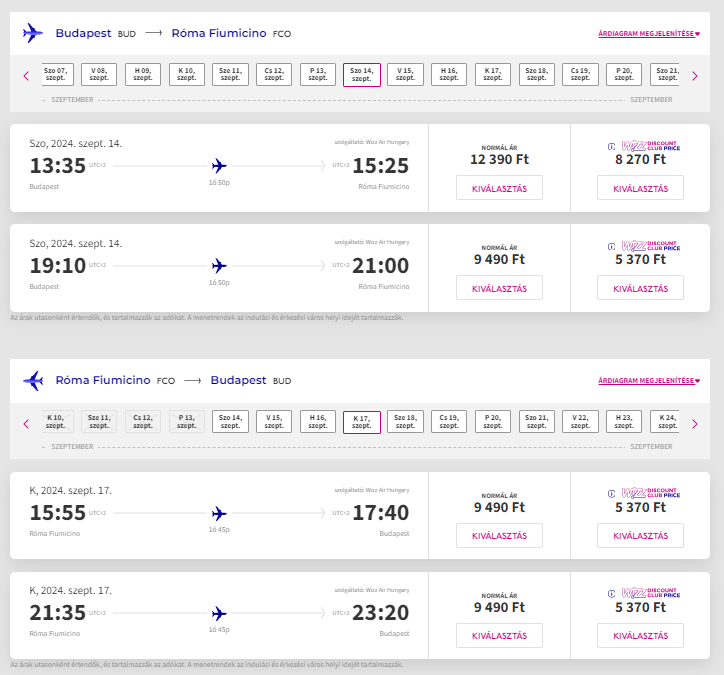Image resolution: width=724 pixels, height=675 pixels.
Task: Click the return arriving plane icon
Action: 33,380
